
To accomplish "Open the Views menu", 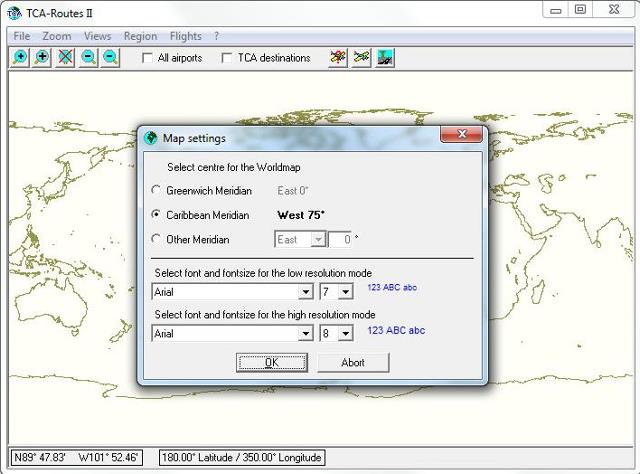I will click(98, 36).
